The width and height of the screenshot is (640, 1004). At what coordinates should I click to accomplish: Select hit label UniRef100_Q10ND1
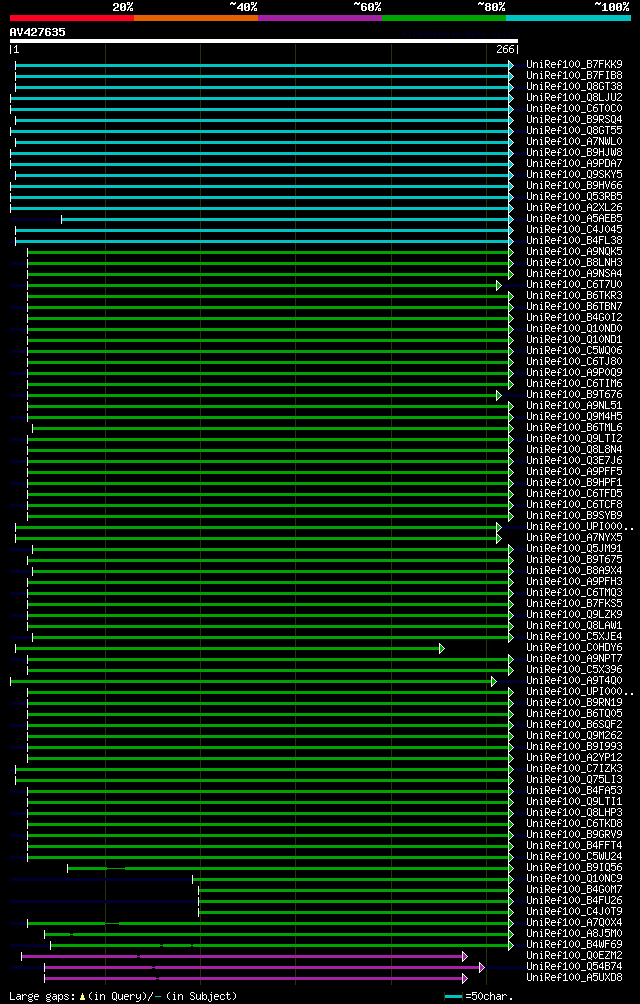(x=574, y=339)
